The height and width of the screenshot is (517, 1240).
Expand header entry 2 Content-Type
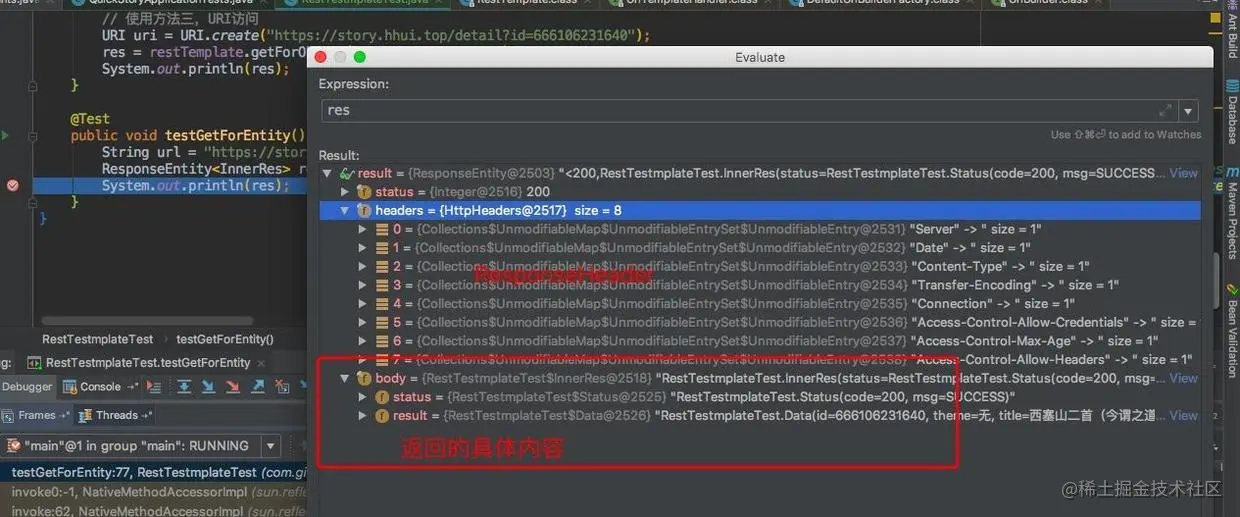click(363, 267)
